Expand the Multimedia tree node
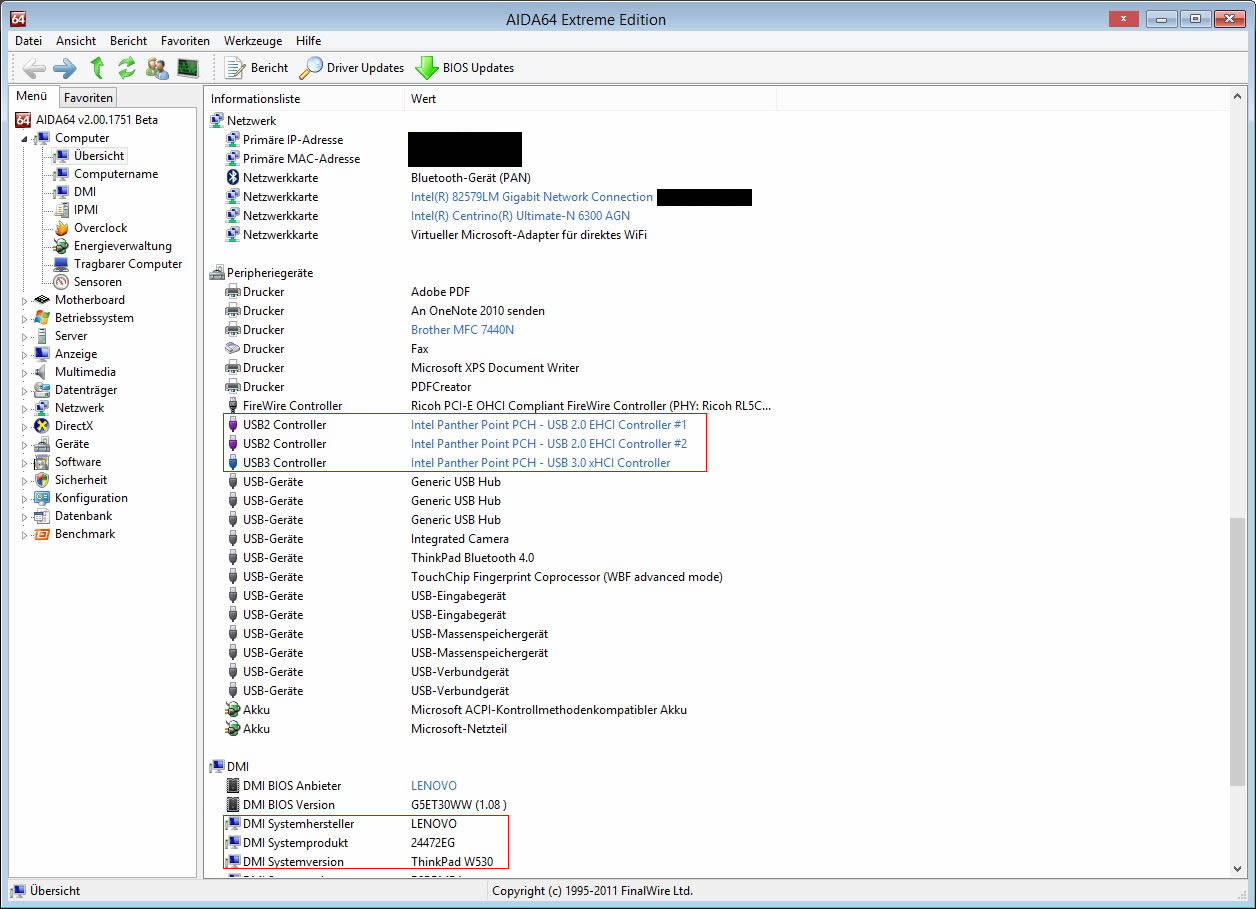Viewport: 1256px width, 909px height. click(24, 372)
